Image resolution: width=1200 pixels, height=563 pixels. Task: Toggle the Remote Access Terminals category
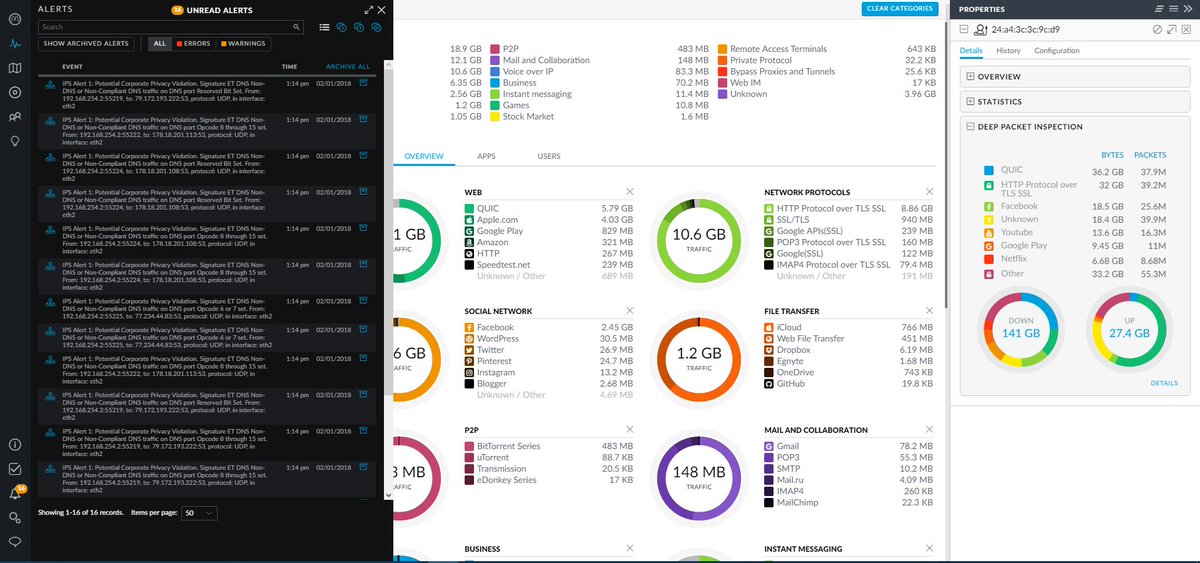coord(772,48)
